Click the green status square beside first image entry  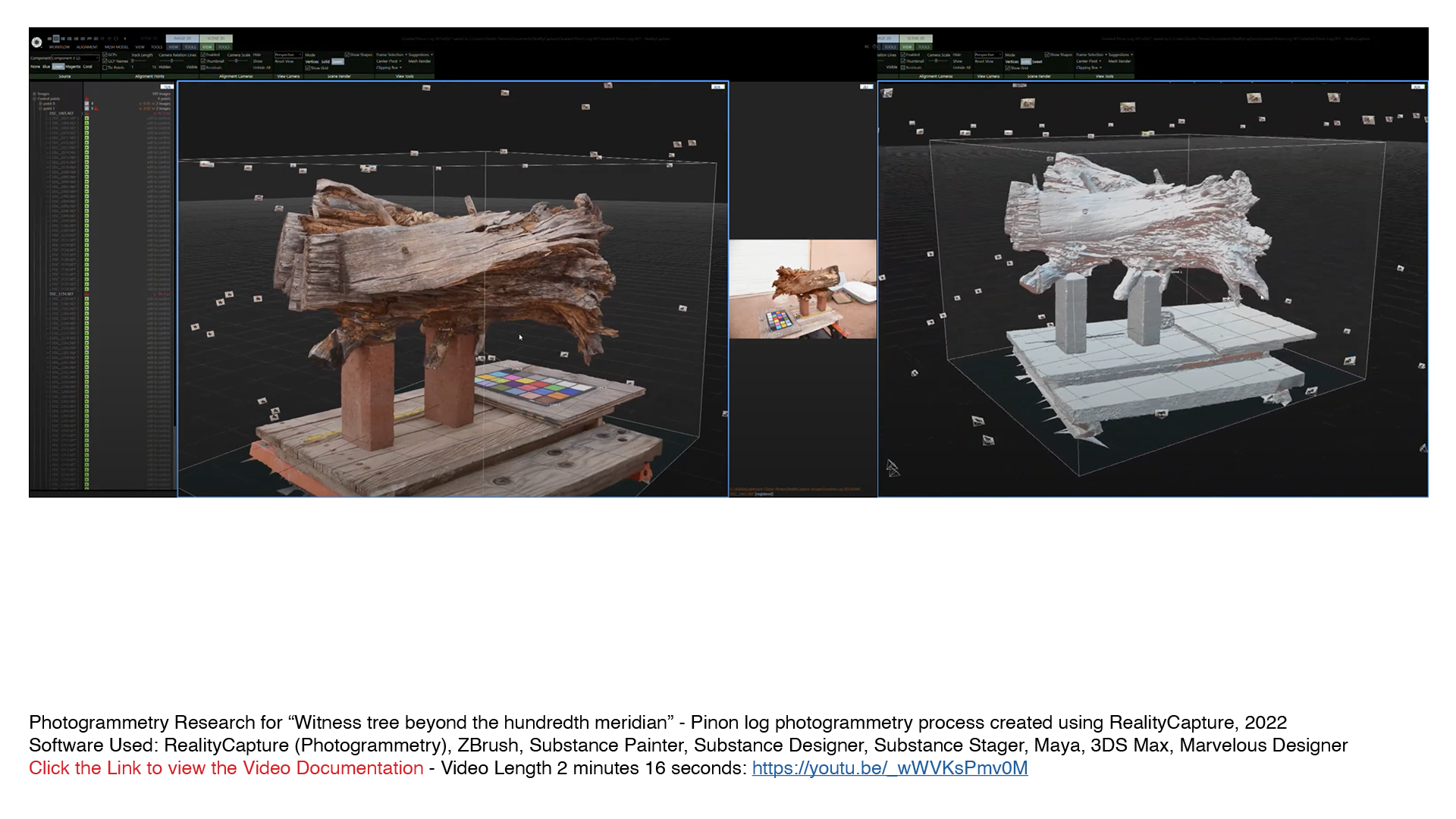pyautogui.click(x=86, y=118)
